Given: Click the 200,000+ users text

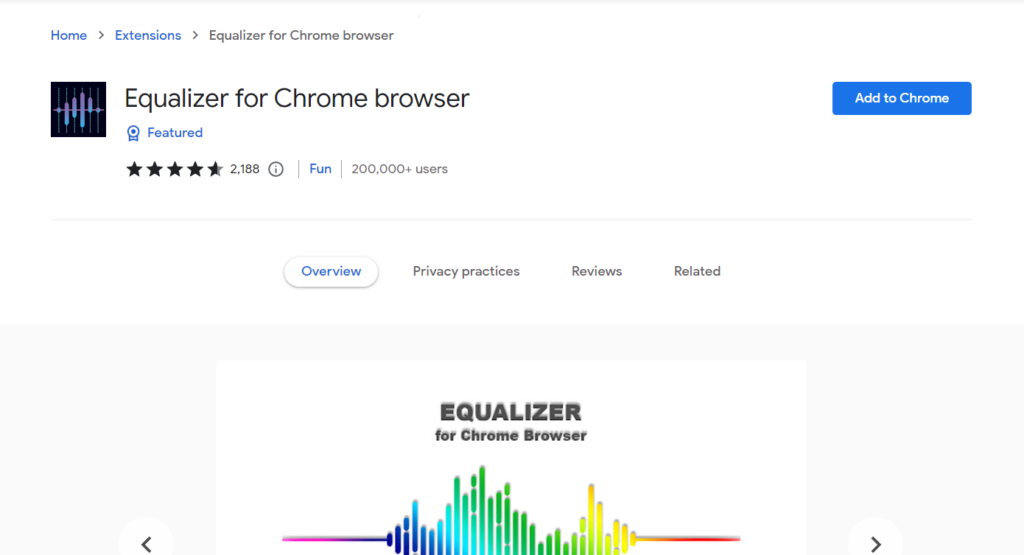Looking at the screenshot, I should coord(400,169).
